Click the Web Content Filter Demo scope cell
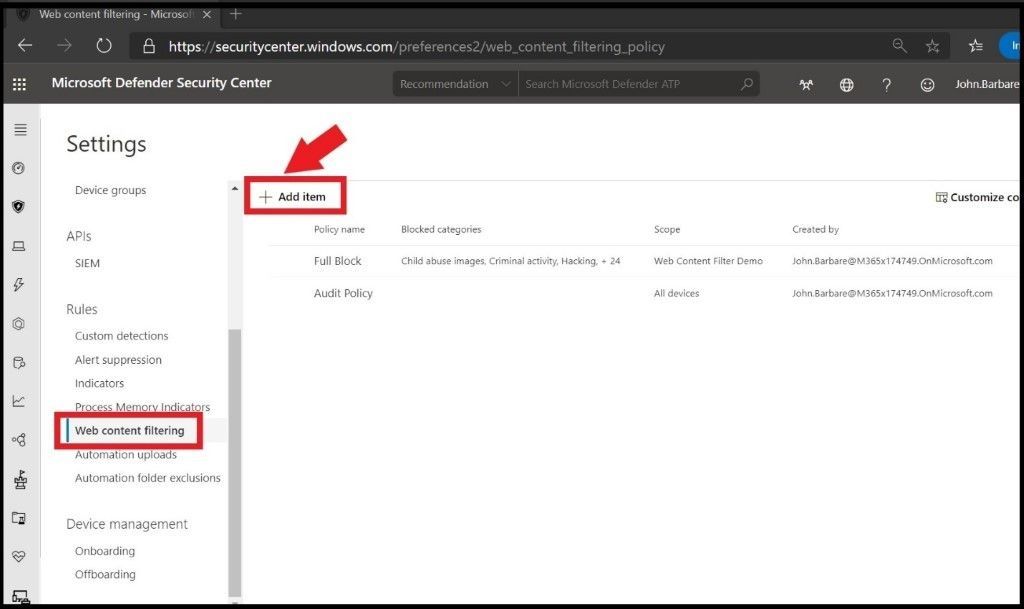 click(x=708, y=260)
